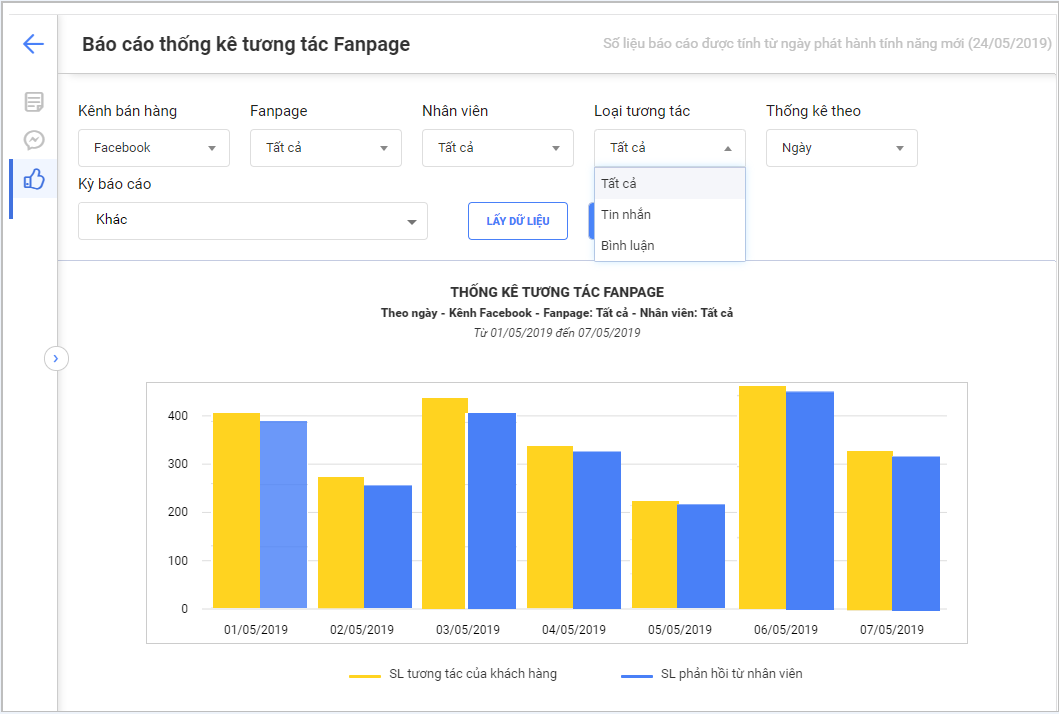The image size is (1059, 714).
Task: Open the Thống kê theo dropdown
Action: tap(842, 148)
